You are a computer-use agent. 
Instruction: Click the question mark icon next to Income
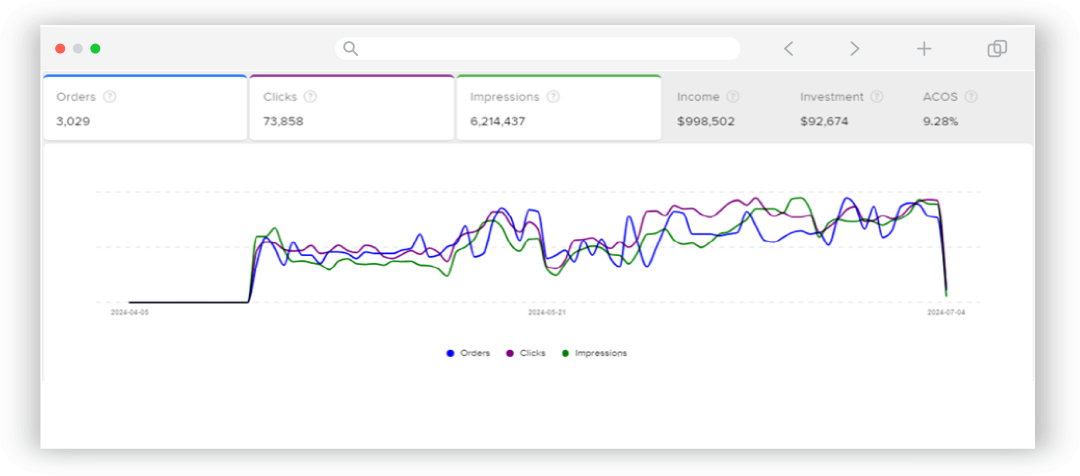point(733,97)
